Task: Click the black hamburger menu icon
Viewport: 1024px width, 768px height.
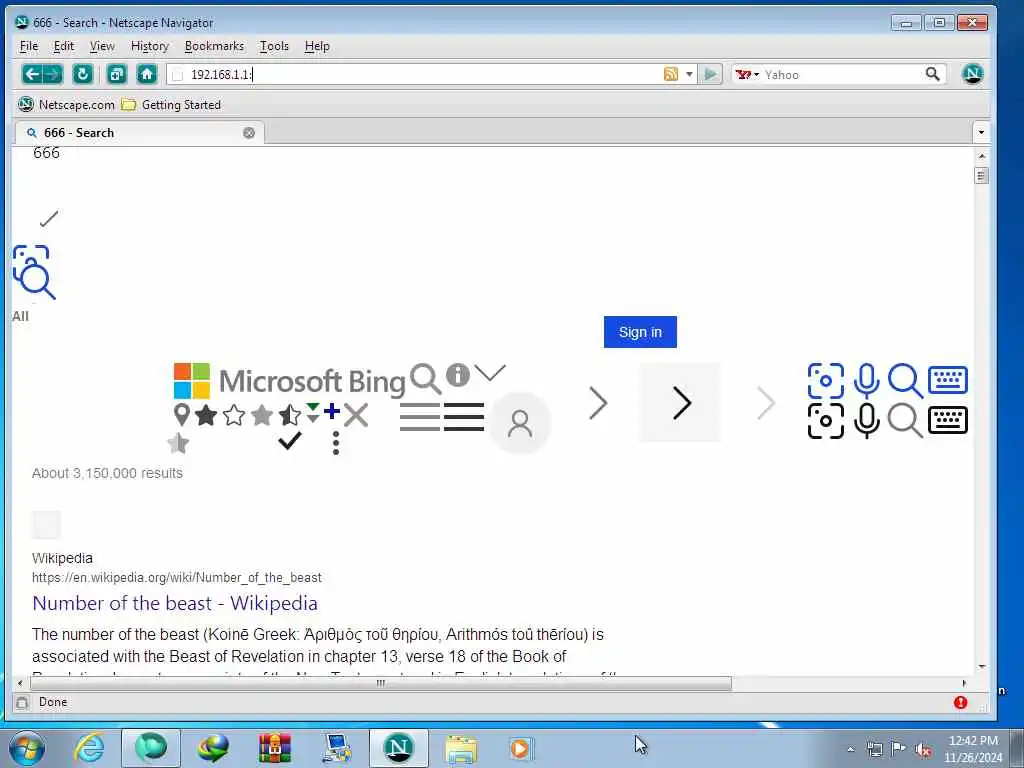Action: (464, 417)
